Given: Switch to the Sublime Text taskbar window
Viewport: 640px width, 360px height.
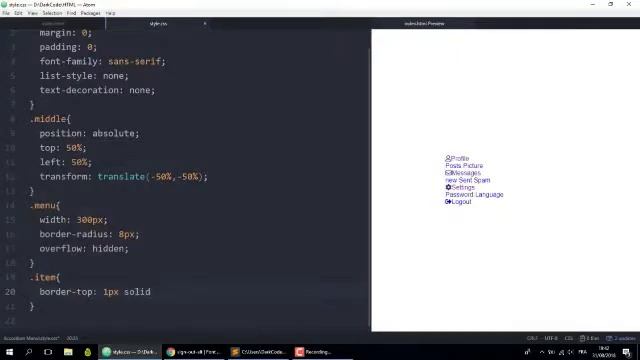Looking at the screenshot, I should [258, 352].
